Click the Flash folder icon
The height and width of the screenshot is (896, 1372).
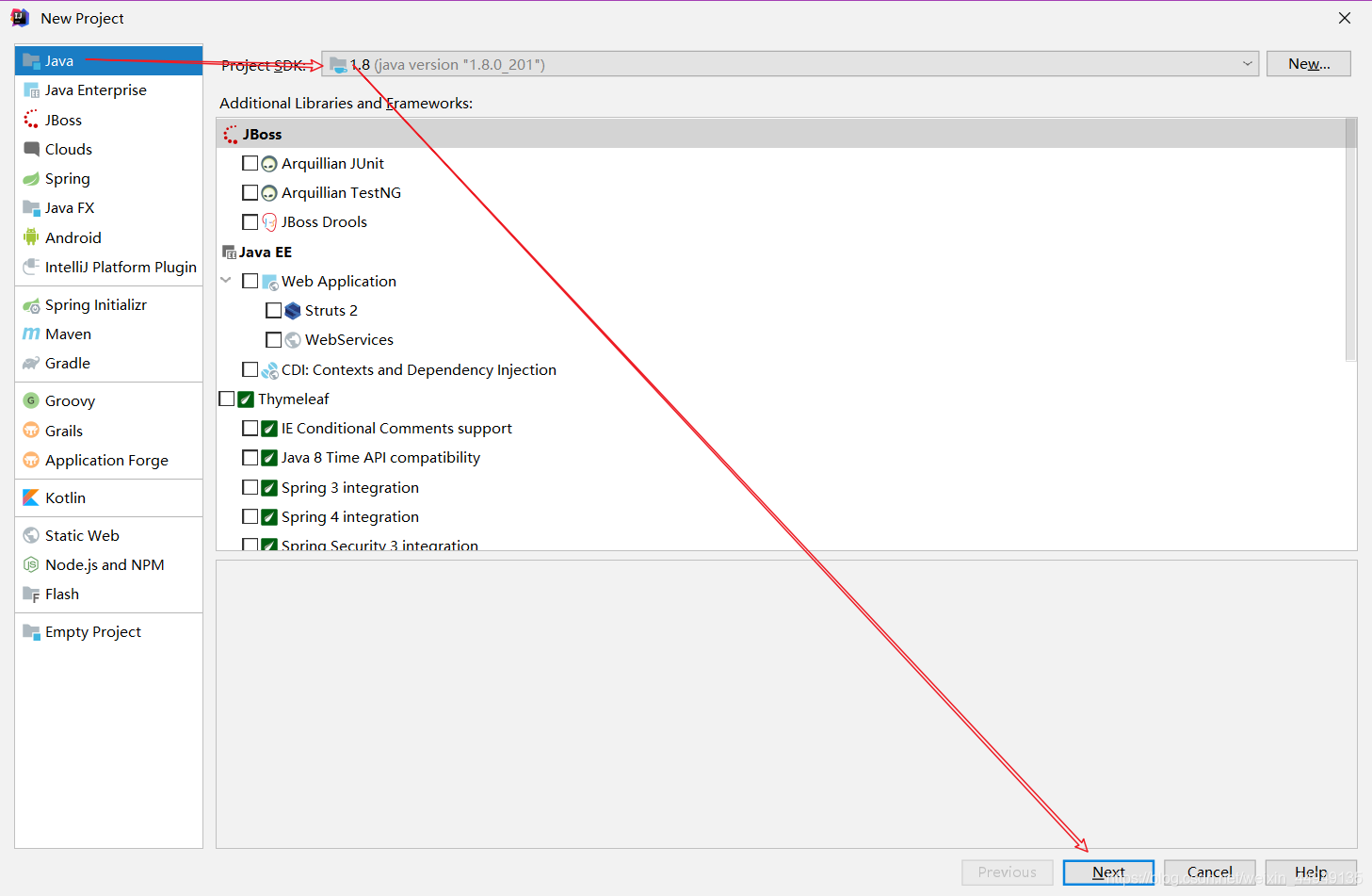tap(31, 594)
